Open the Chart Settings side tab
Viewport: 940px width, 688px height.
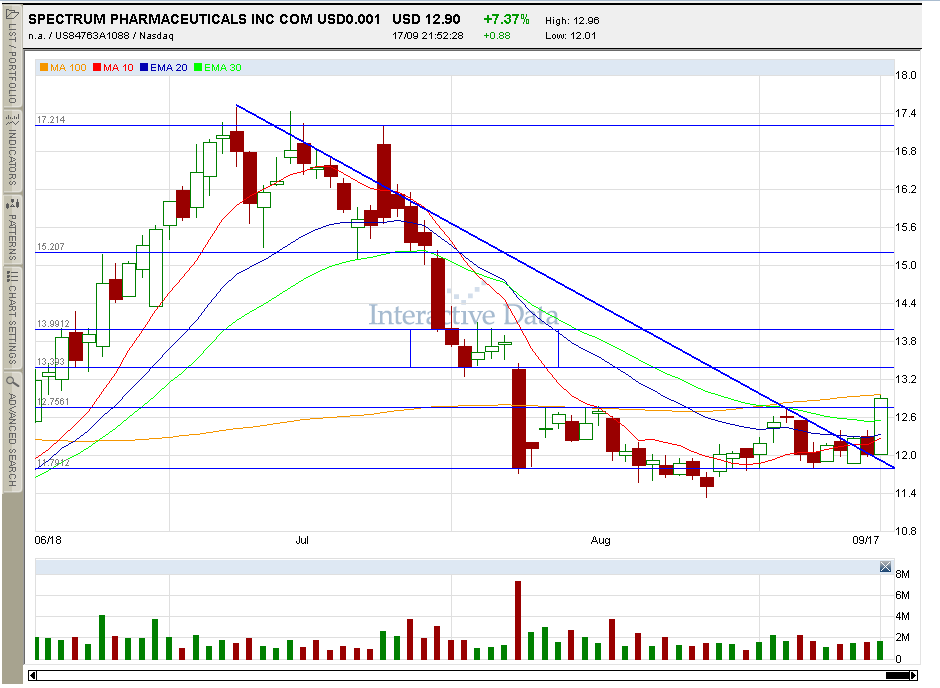(12, 317)
